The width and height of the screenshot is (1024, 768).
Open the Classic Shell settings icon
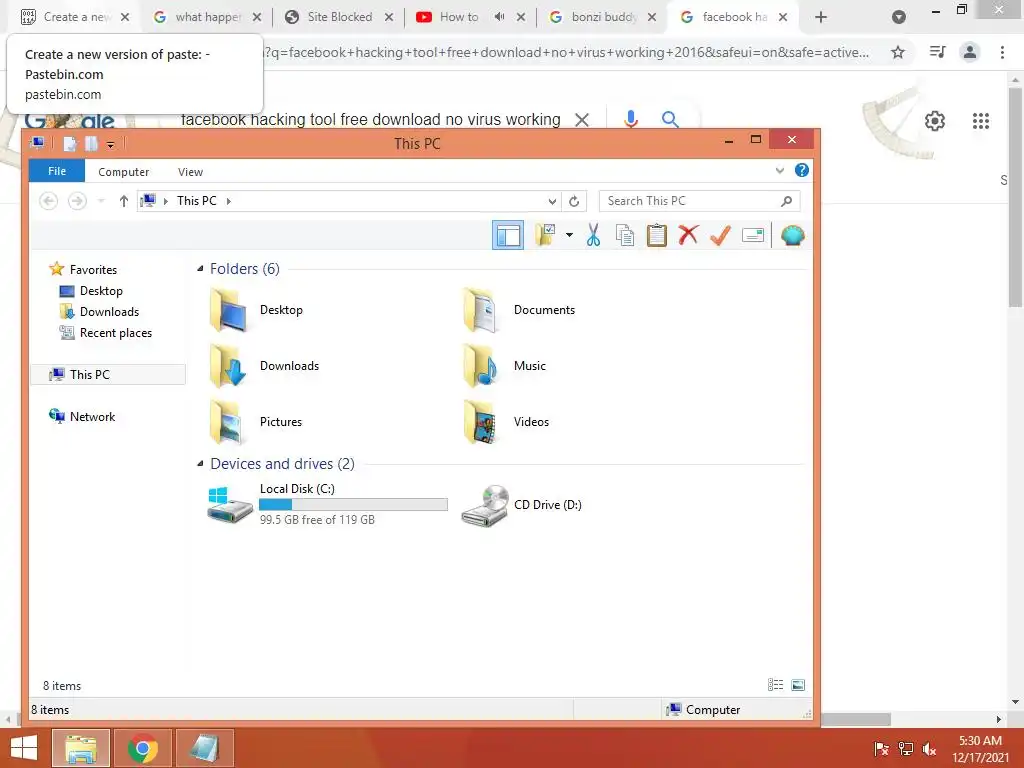tap(792, 235)
